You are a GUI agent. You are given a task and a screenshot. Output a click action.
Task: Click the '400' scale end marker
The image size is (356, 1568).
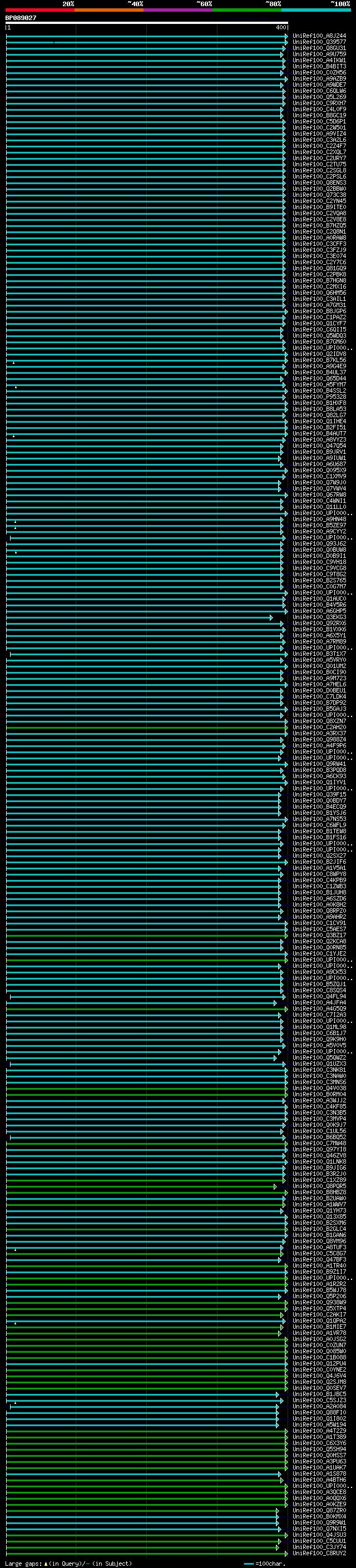[281, 27]
